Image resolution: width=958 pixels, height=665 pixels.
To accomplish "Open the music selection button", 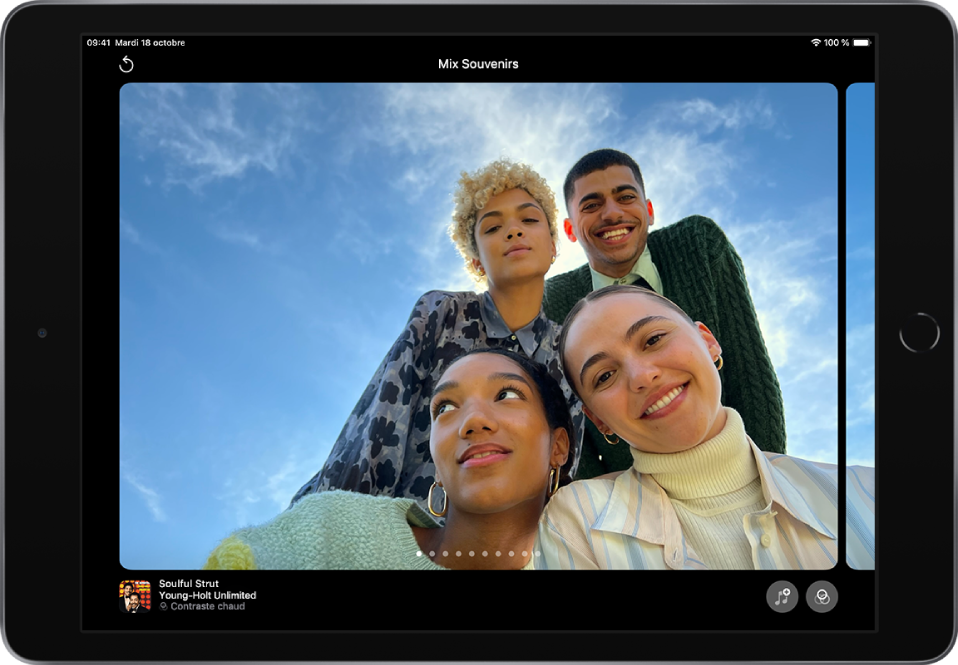I will click(x=782, y=597).
